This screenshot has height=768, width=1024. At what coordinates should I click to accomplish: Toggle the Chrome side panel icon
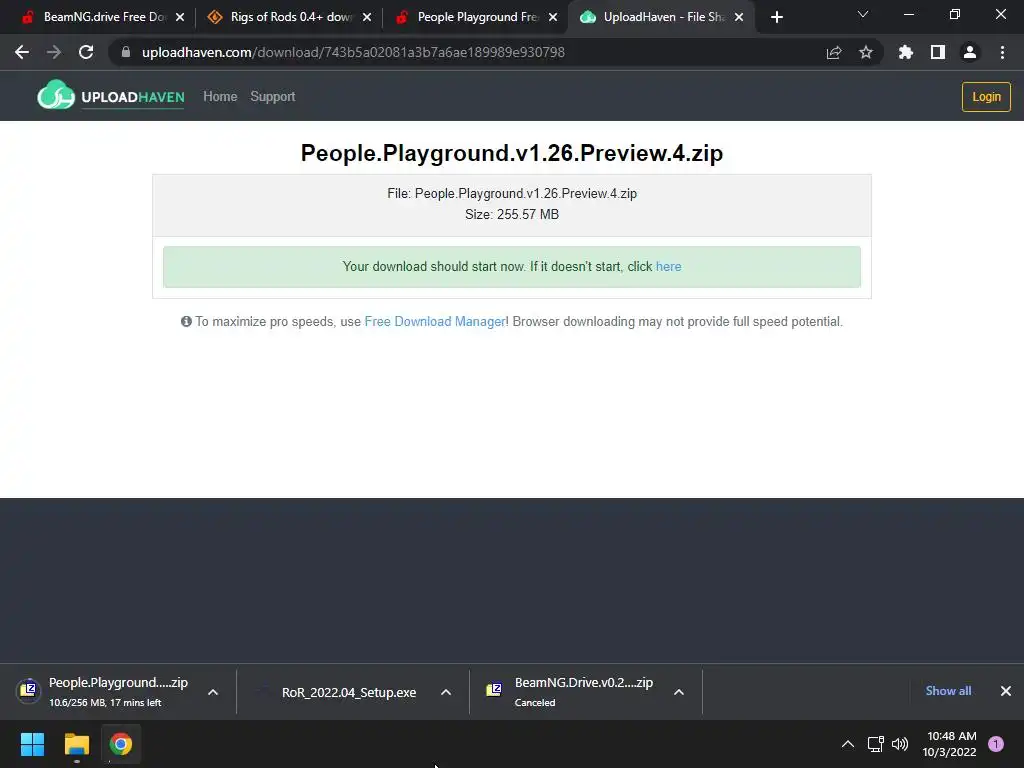point(938,52)
